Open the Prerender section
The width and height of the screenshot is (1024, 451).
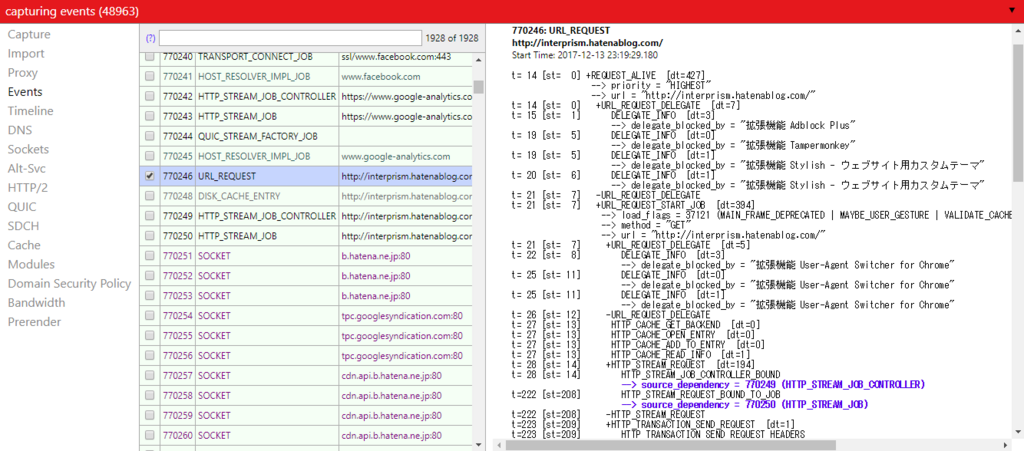(x=35, y=322)
